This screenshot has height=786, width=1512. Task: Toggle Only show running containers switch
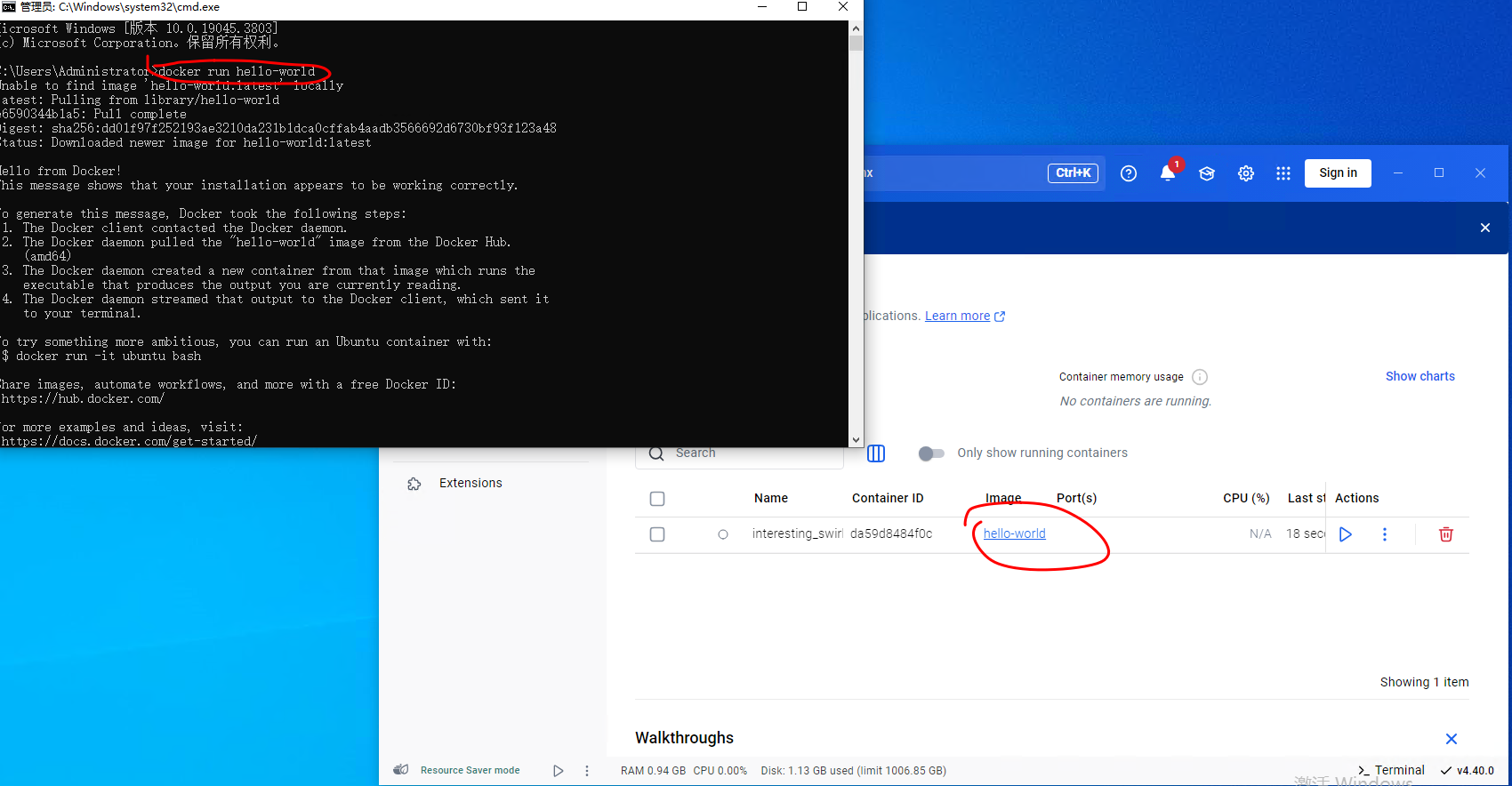pos(931,453)
